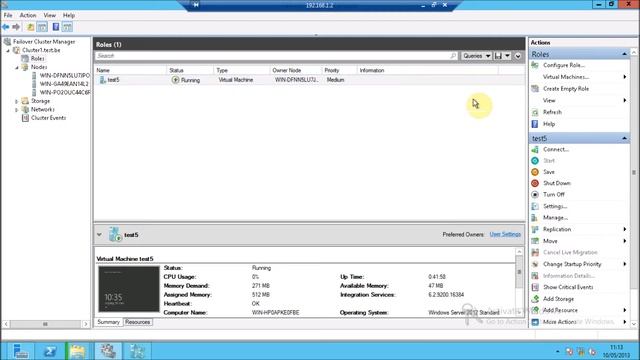Click the View action under Roles
This screenshot has height=360, width=640.
tap(549, 100)
